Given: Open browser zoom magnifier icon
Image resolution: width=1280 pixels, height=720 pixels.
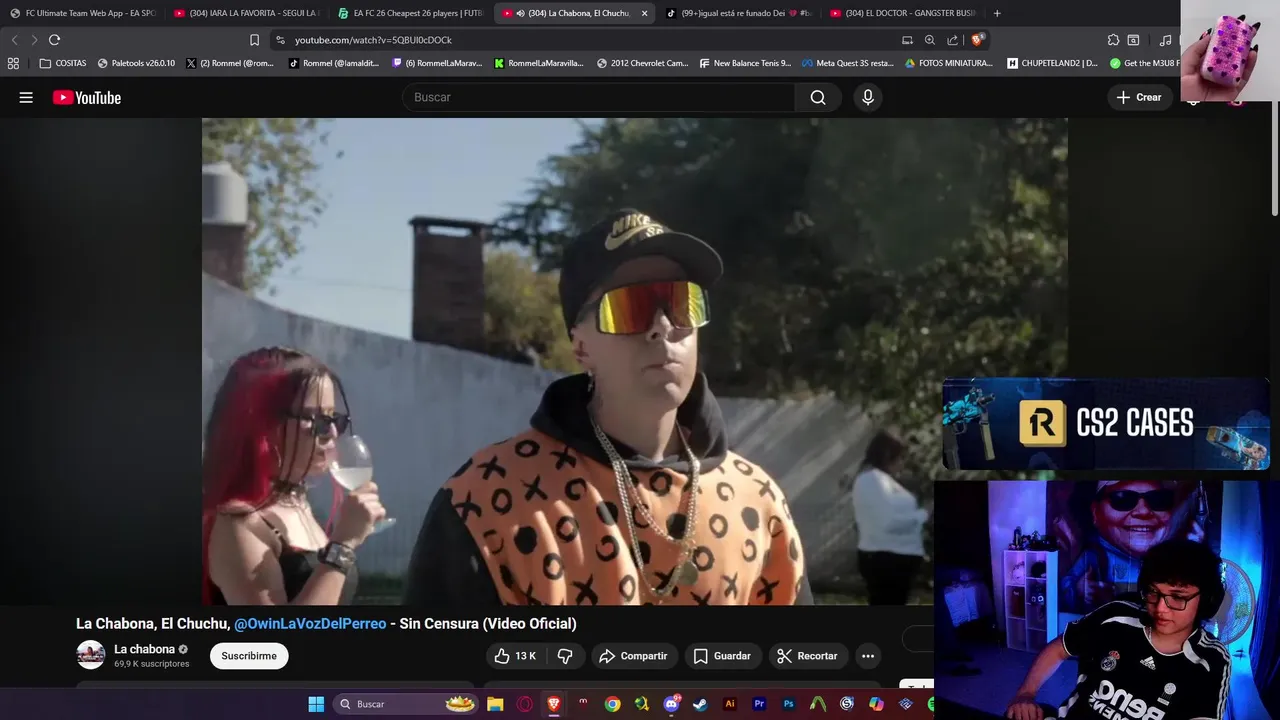Looking at the screenshot, I should point(930,40).
